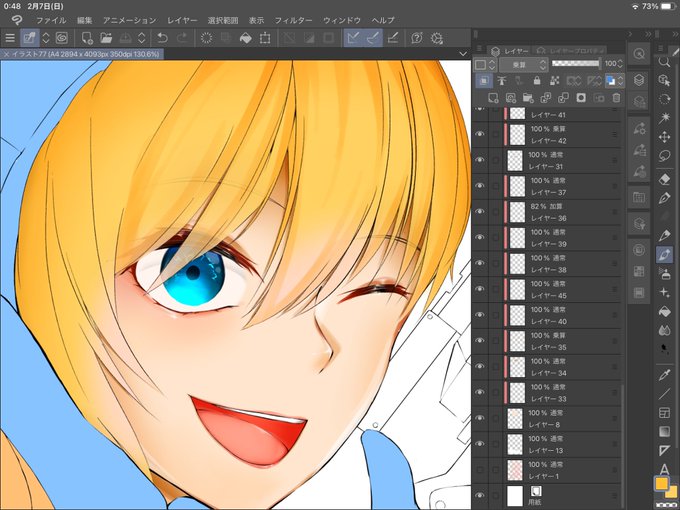Screen dimensions: 680x510
Task: Open the アニメーション menu
Action: 129,20
